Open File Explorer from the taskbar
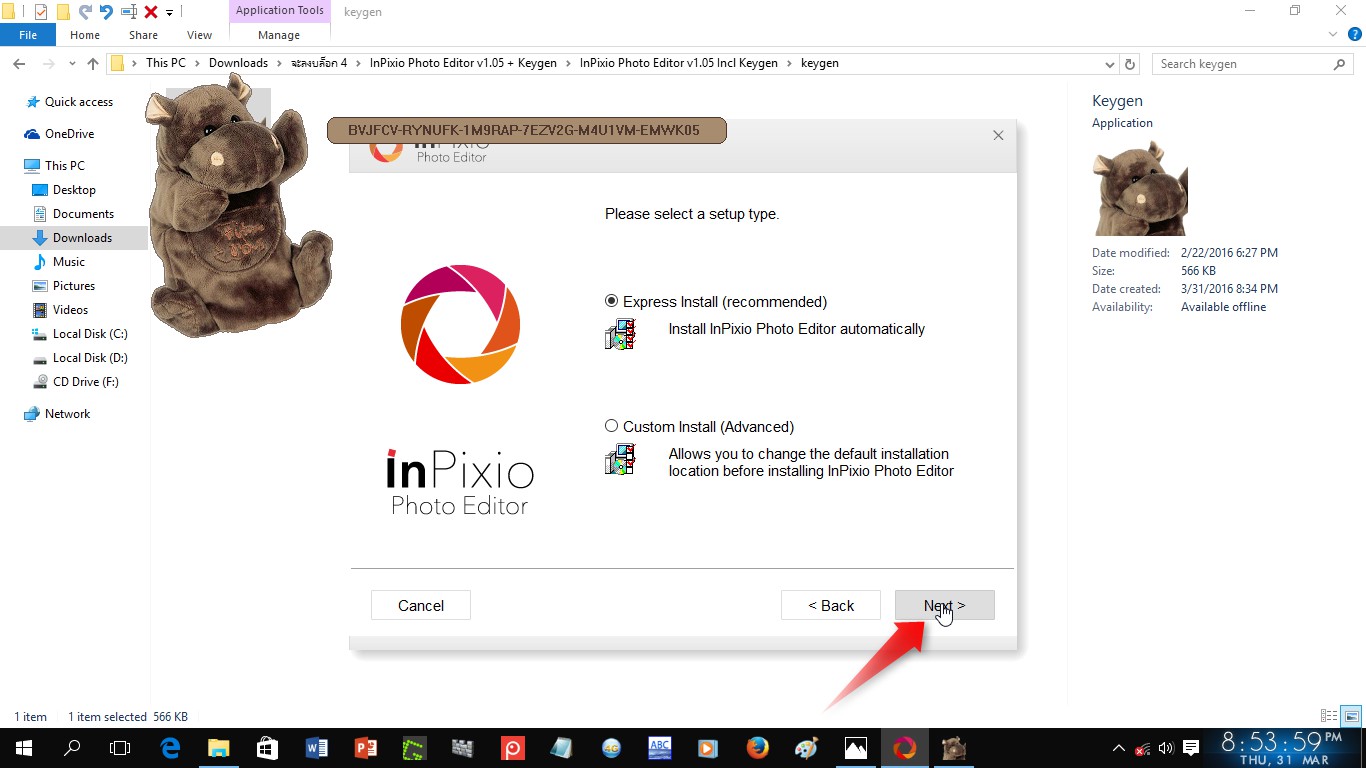1366x768 pixels. point(219,748)
